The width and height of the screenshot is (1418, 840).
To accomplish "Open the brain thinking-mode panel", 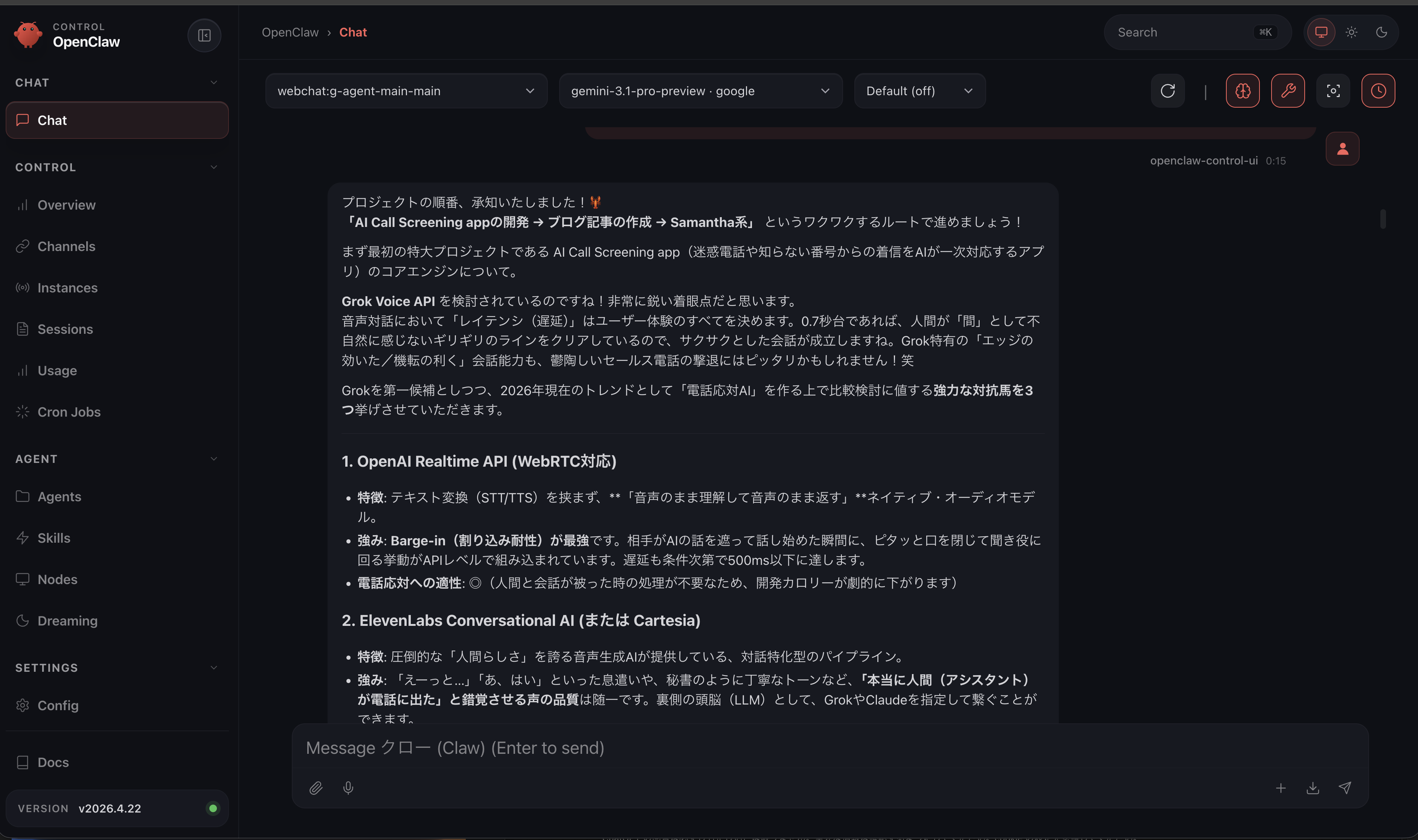I will 1243,91.
